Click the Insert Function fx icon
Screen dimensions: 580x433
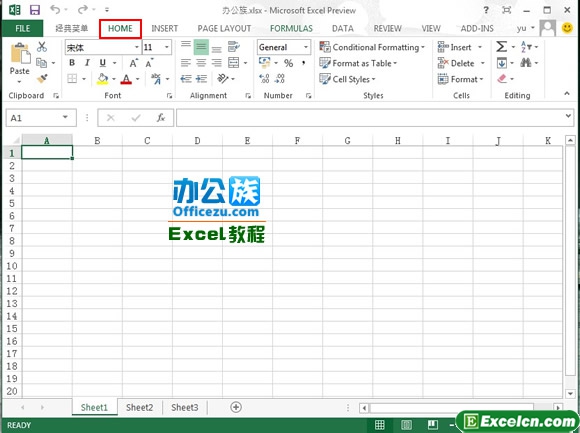pyautogui.click(x=161, y=118)
